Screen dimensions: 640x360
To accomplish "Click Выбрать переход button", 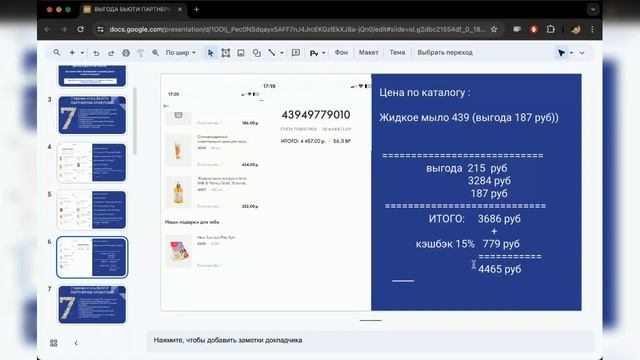I will tap(445, 52).
